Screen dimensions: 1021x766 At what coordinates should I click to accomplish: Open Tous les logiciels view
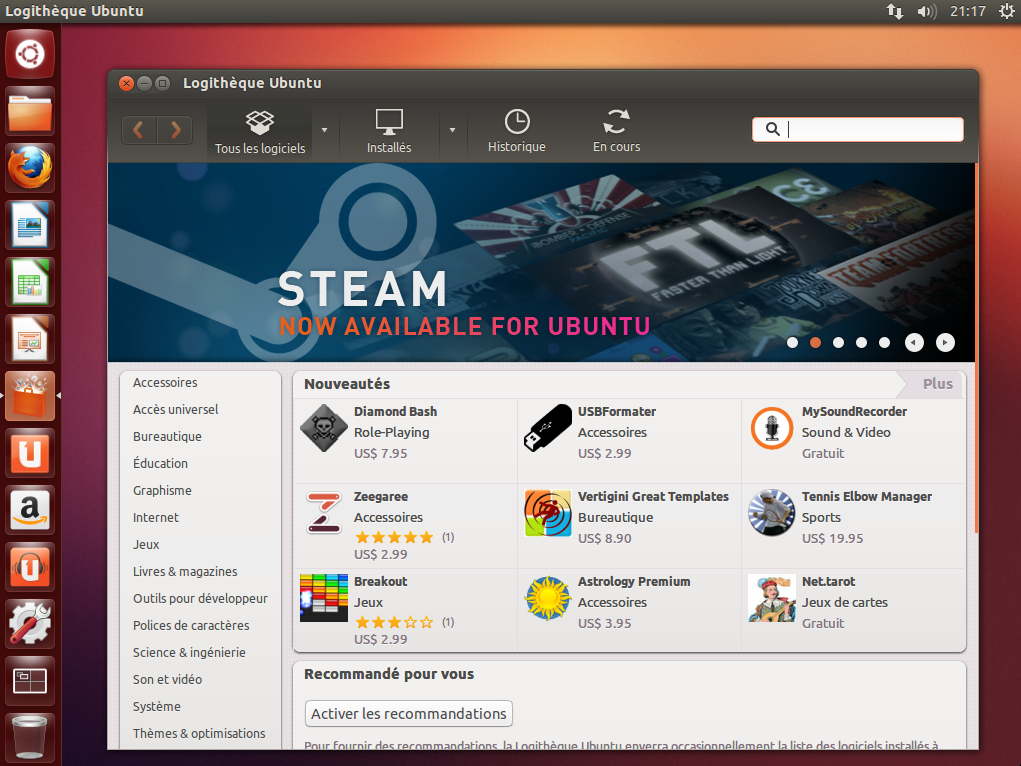pos(260,132)
